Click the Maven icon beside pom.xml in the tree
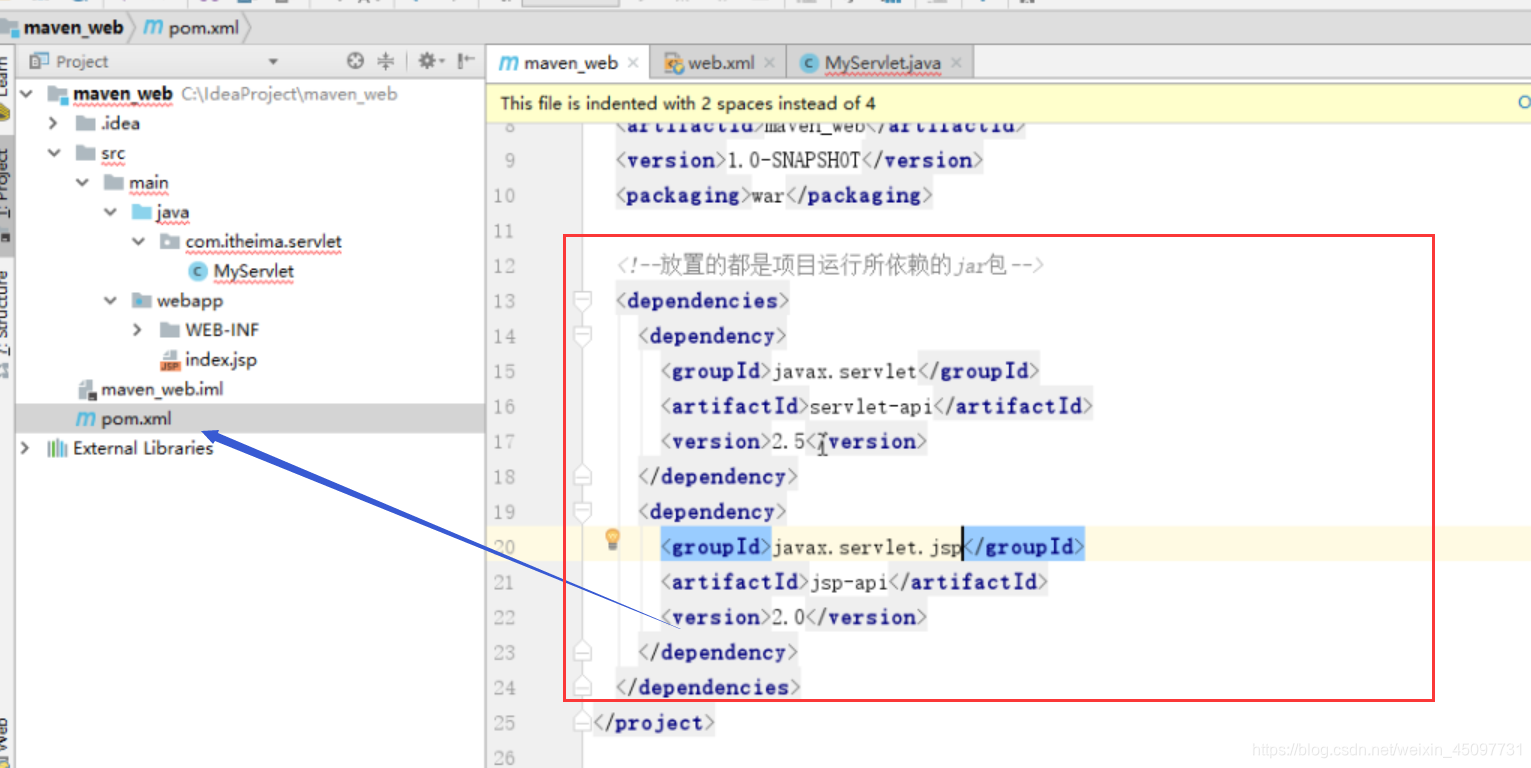Screen dimensions: 1531x768 coord(86,419)
